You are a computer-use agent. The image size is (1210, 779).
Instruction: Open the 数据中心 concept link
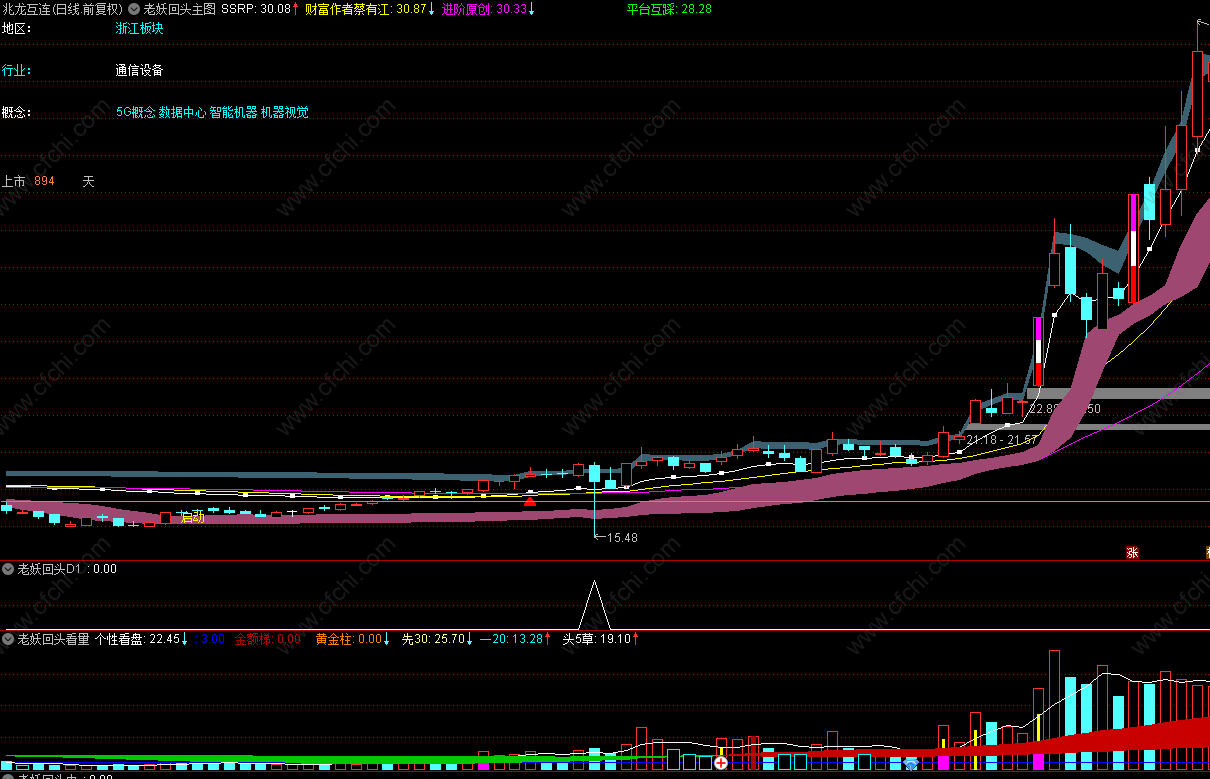tap(181, 112)
